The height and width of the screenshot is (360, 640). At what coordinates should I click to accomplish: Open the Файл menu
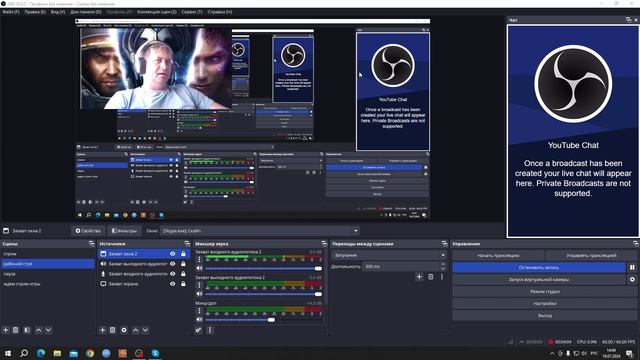pyautogui.click(x=11, y=12)
